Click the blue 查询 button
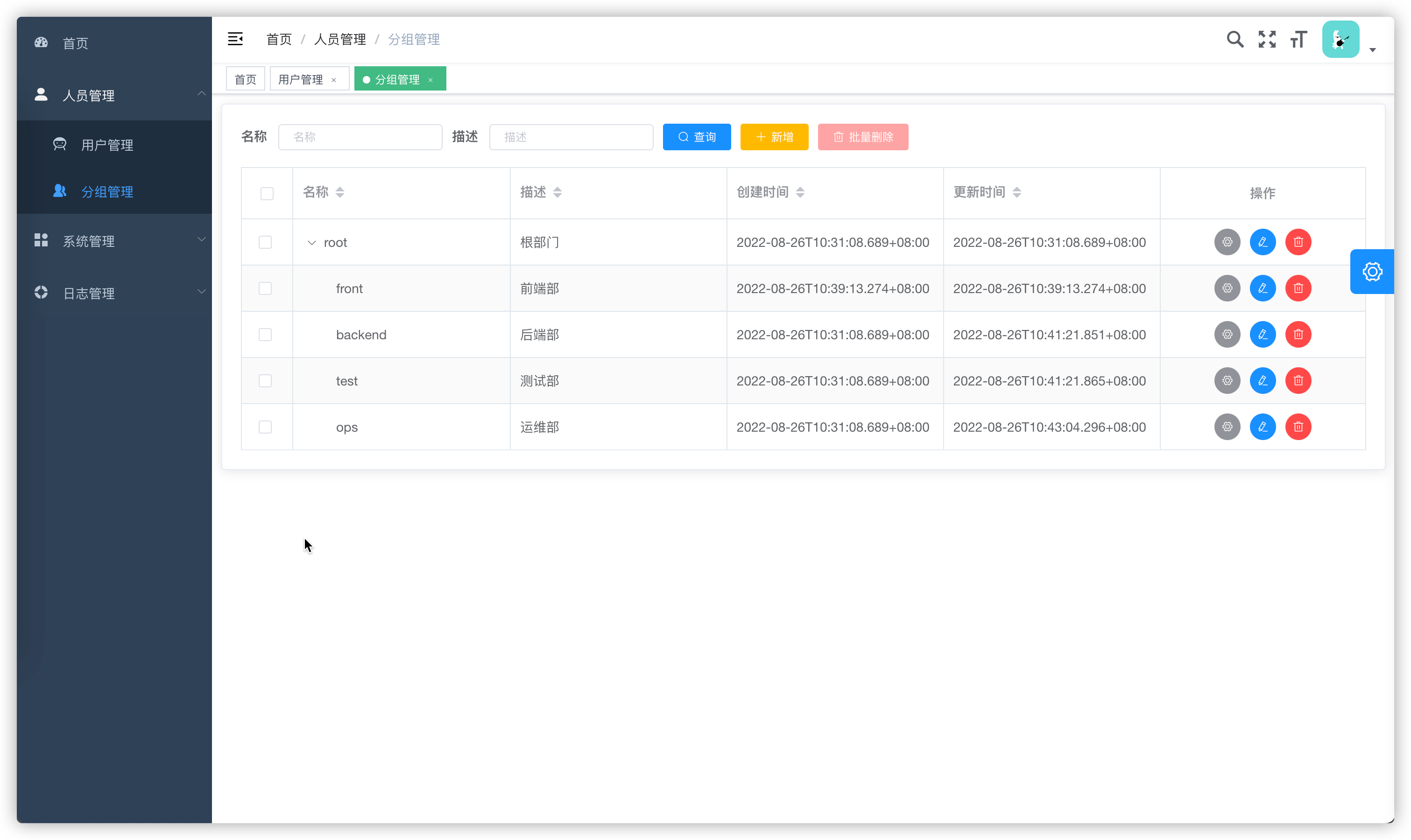 click(x=697, y=137)
